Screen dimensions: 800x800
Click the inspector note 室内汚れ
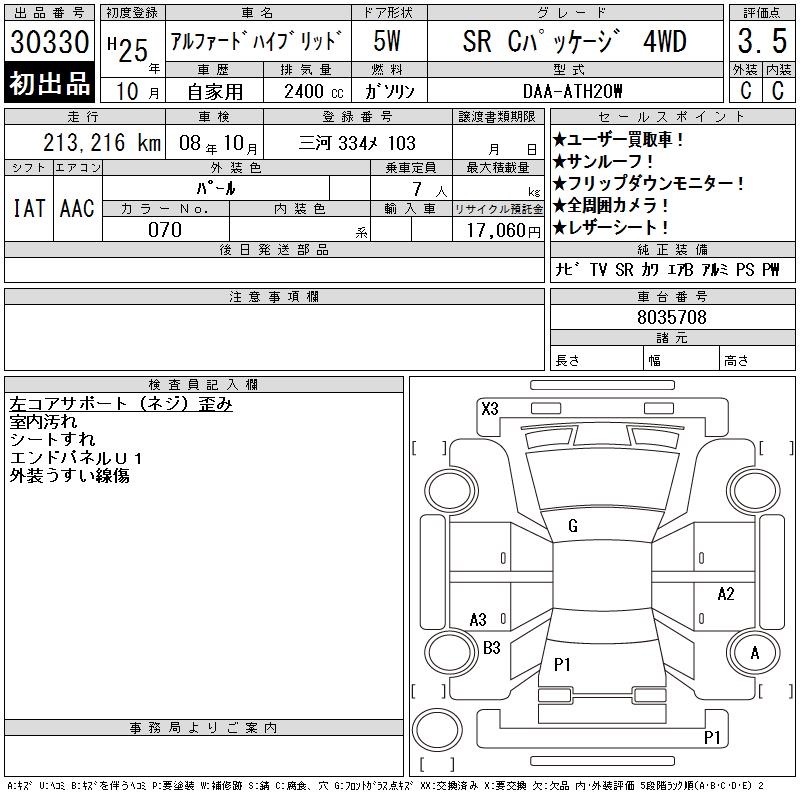point(43,421)
